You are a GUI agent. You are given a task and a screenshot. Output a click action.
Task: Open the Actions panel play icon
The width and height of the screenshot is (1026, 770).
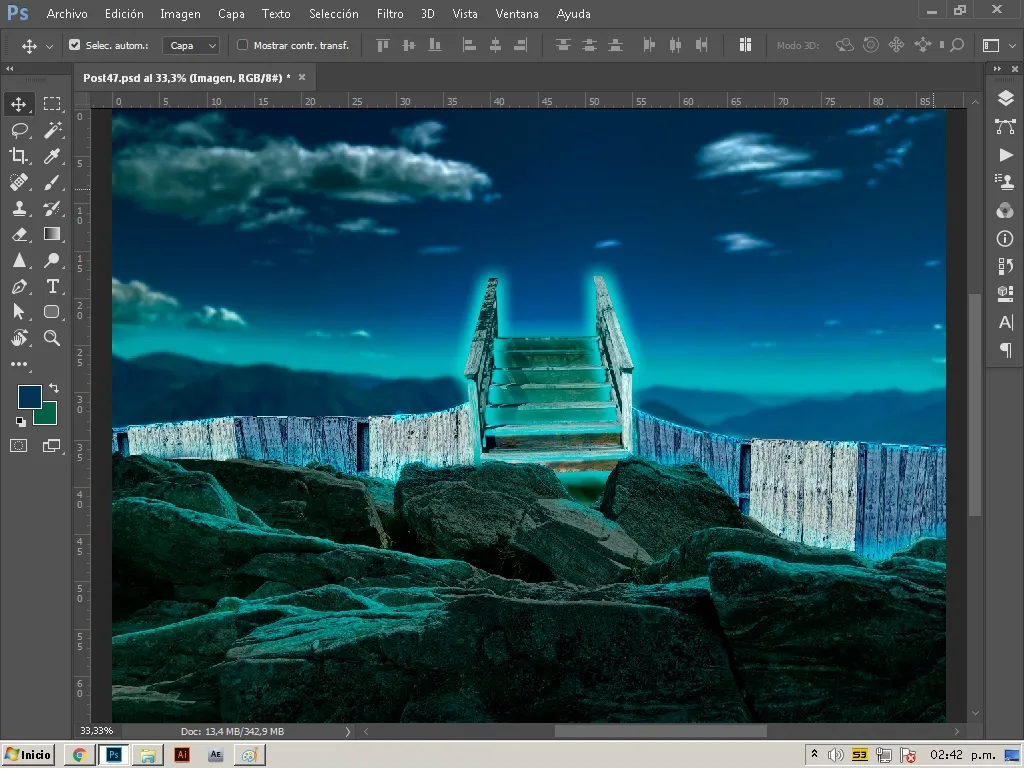point(1006,155)
